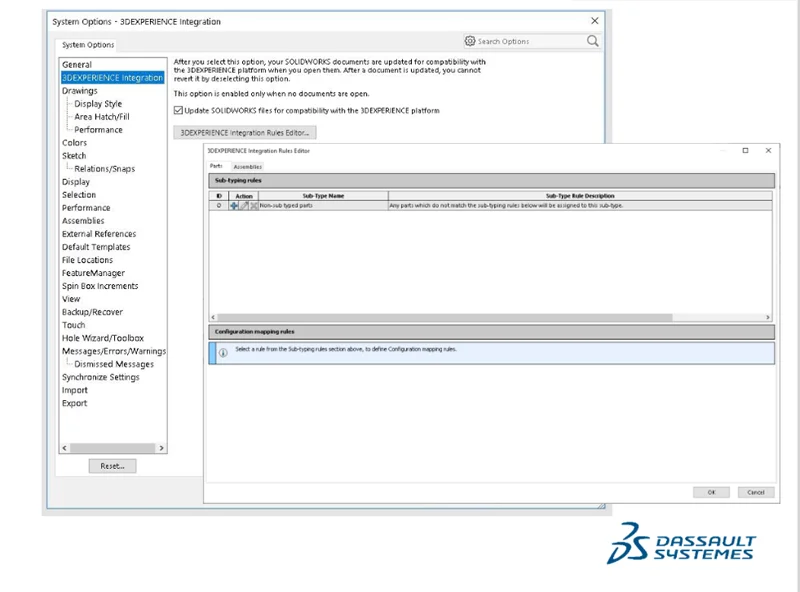Select Performance under Drawings

click(x=98, y=130)
